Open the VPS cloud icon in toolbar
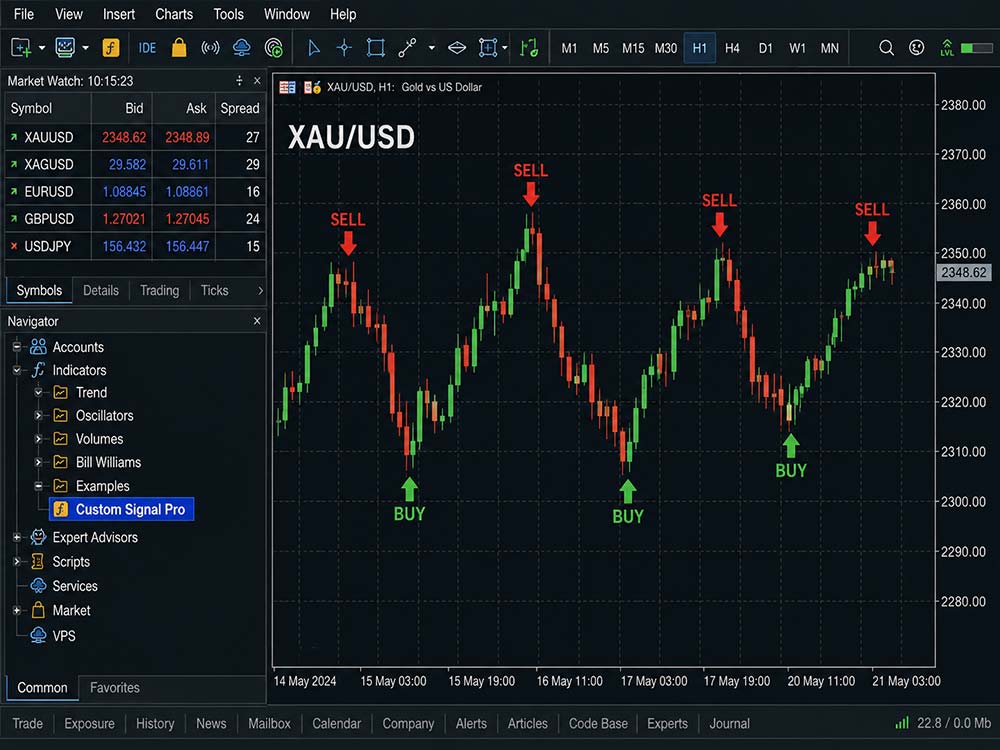This screenshot has width=1000, height=750. (242, 48)
